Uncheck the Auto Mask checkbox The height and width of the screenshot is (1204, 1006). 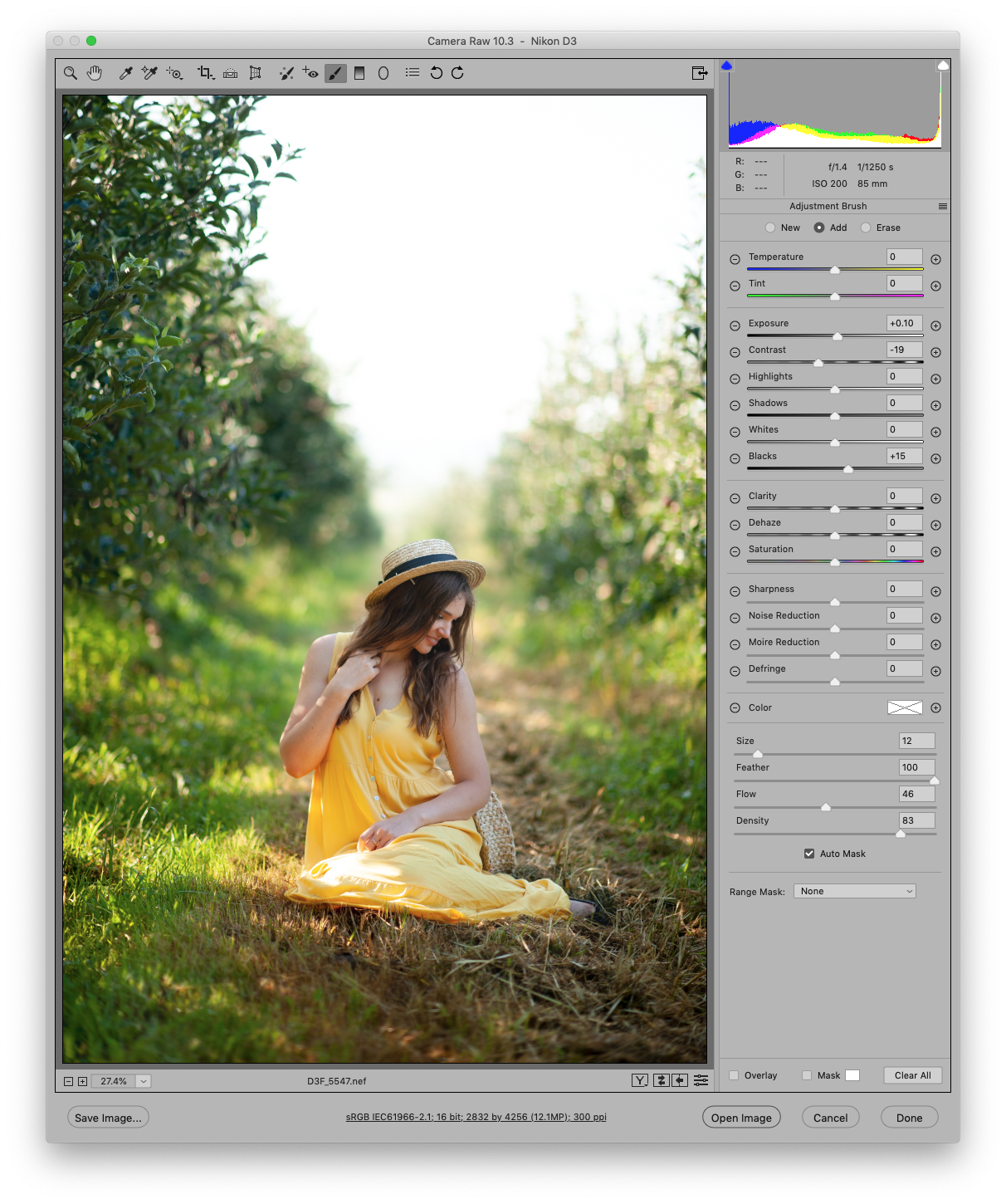[x=809, y=854]
